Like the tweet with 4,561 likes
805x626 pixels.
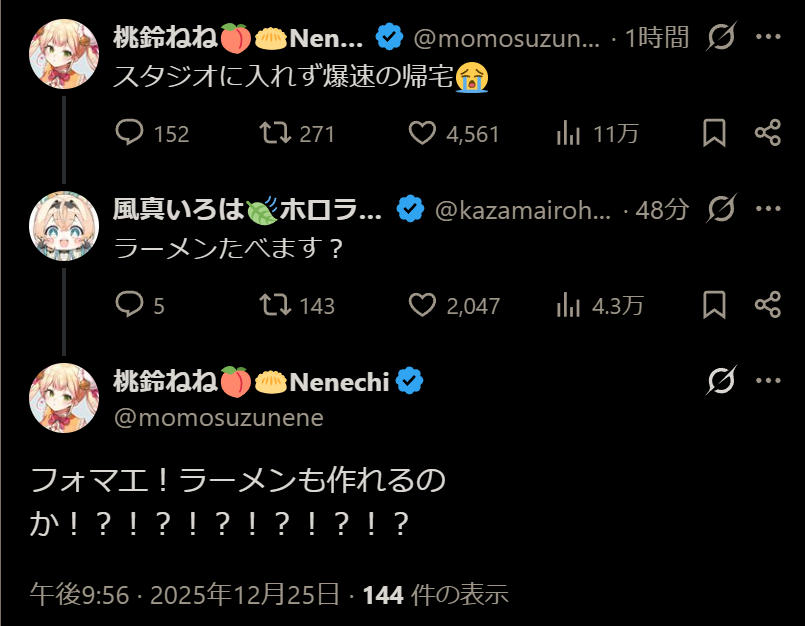point(424,133)
